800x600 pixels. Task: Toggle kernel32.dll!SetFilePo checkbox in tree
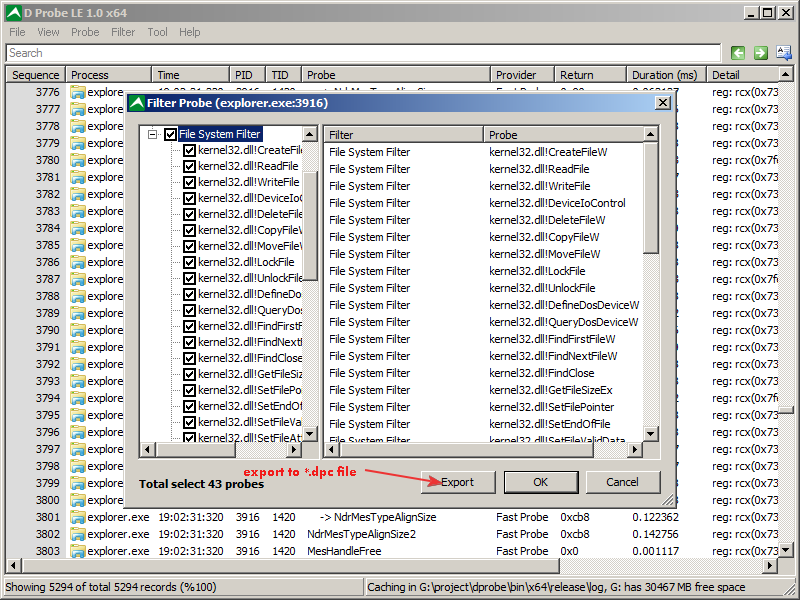coord(189,390)
